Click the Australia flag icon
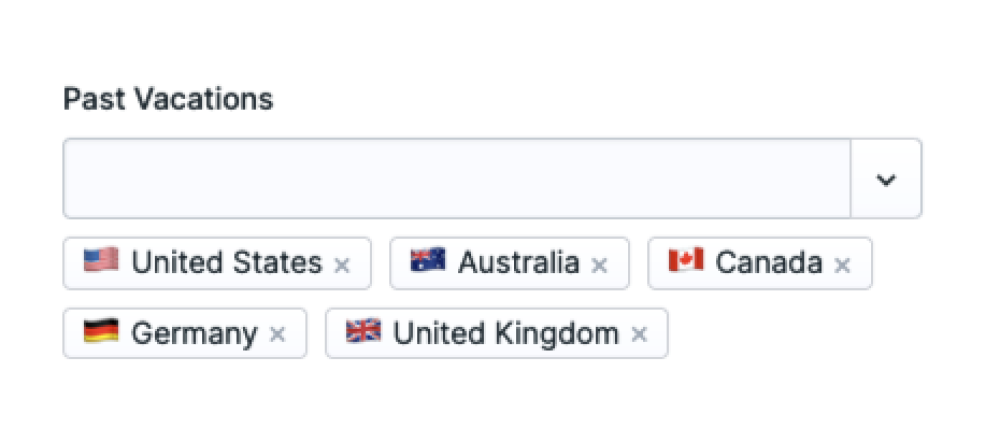The width and height of the screenshot is (1000, 431). point(427,262)
